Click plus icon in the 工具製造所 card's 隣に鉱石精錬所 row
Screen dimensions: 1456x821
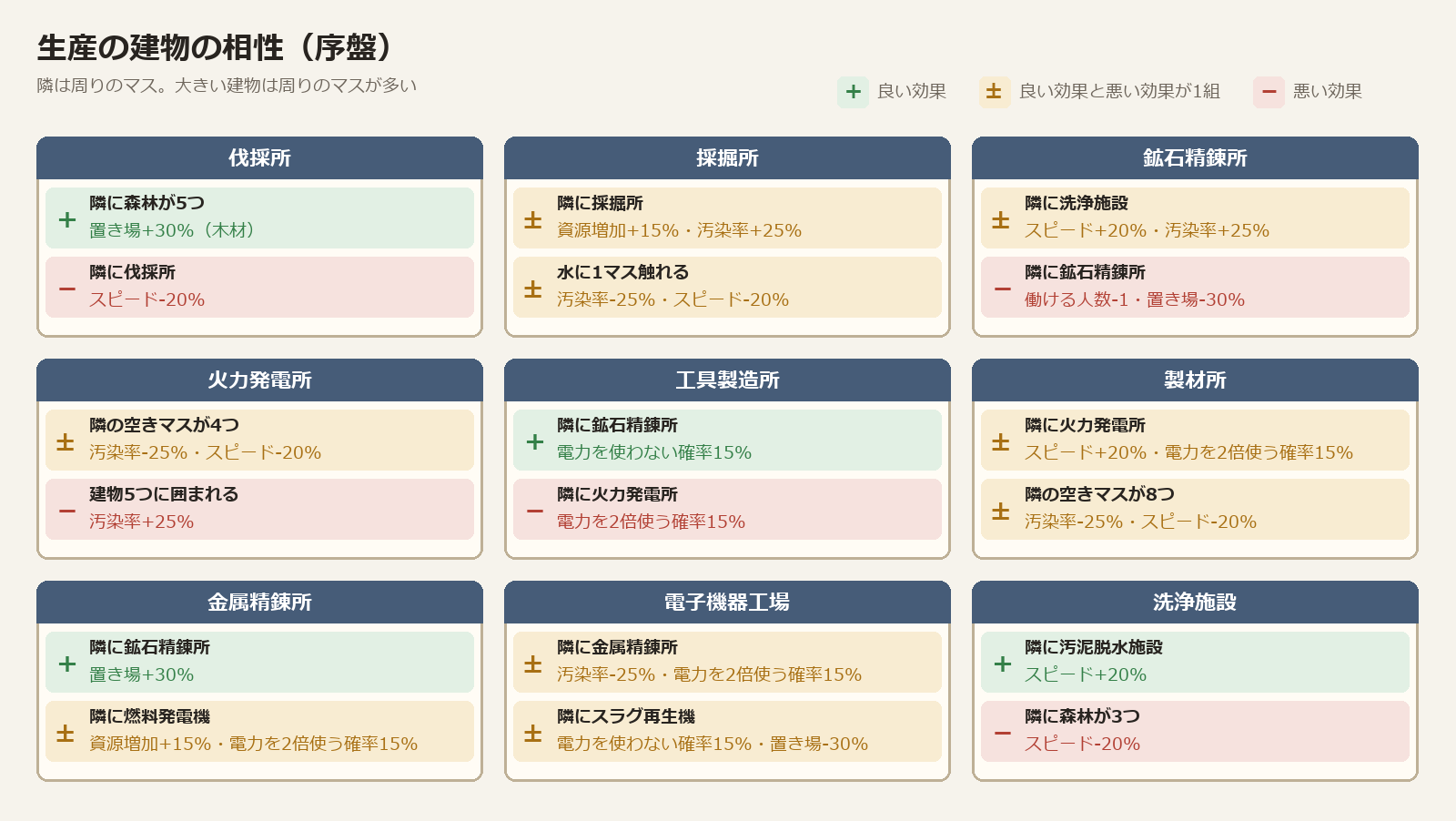[535, 441]
